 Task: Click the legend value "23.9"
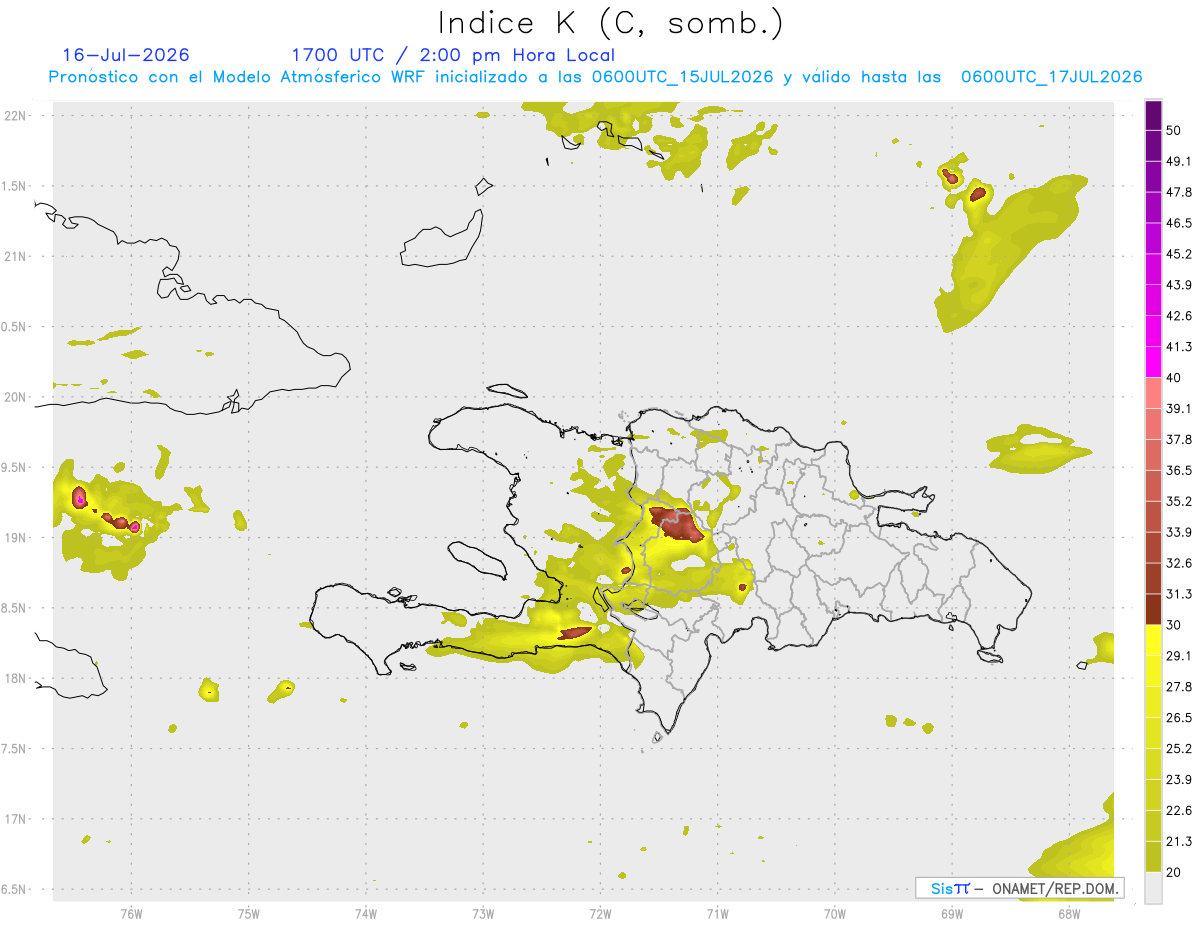1179,779
